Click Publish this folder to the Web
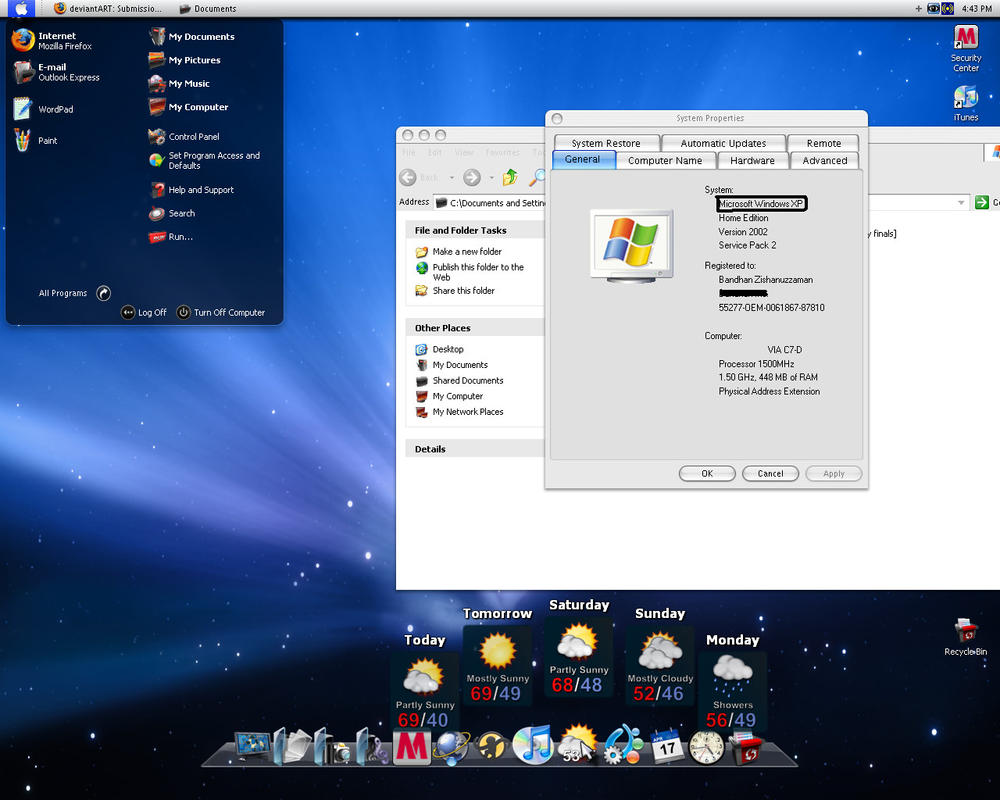 click(x=470, y=272)
